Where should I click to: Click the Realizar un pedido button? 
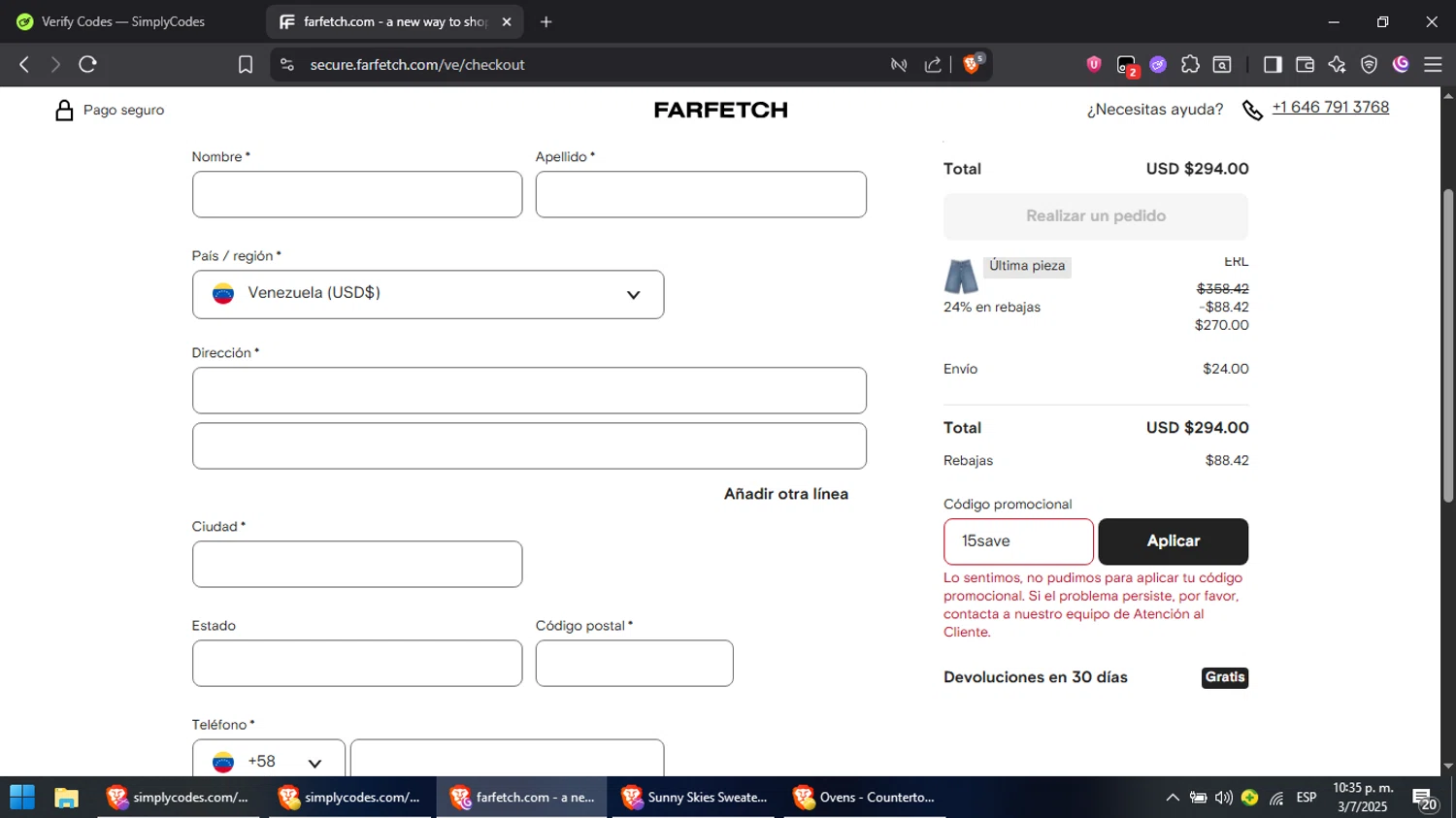1096,216
